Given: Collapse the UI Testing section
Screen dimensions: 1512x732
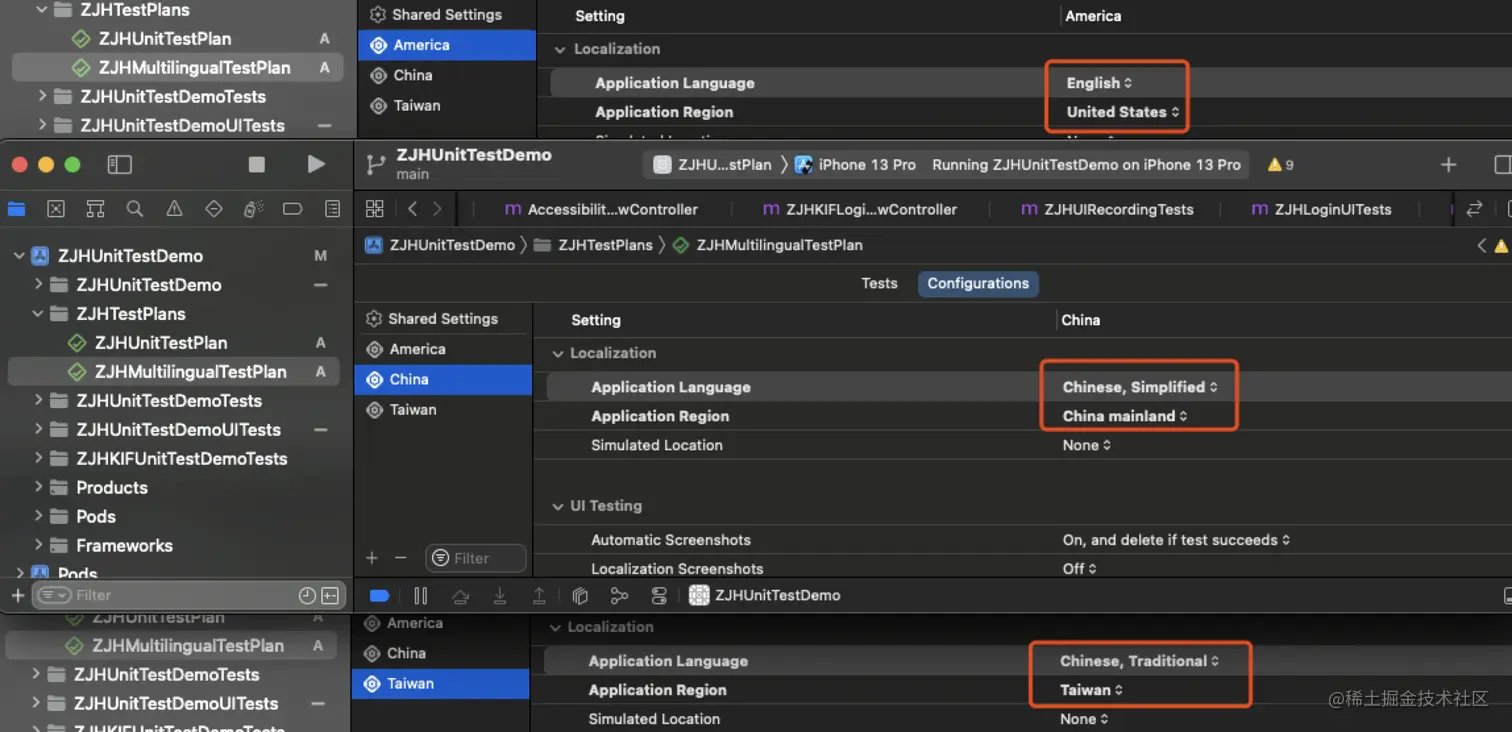Looking at the screenshot, I should 558,507.
